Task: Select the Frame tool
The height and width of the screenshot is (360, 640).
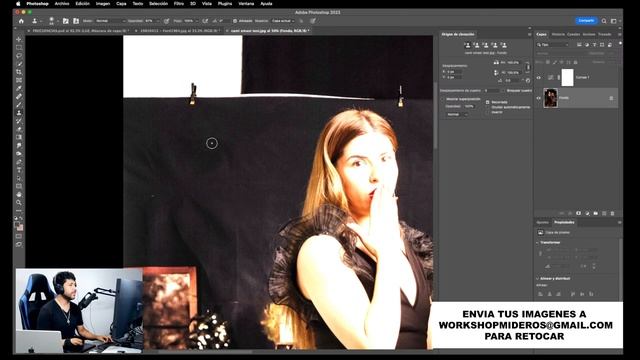Action: (19, 80)
